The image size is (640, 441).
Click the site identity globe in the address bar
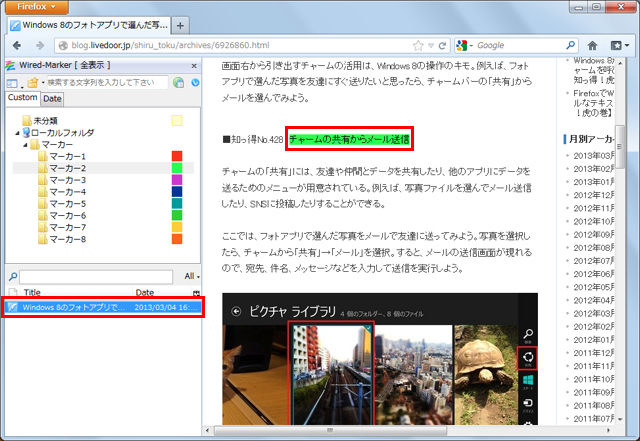(63, 46)
